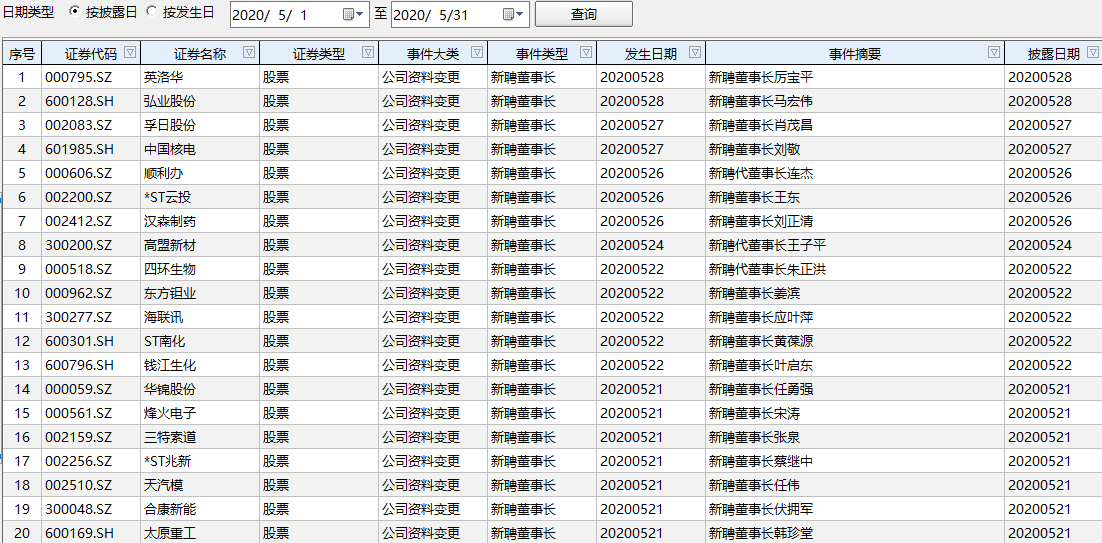The height and width of the screenshot is (543, 1102).
Task: Click the 序号 column header
Action: tap(22, 53)
